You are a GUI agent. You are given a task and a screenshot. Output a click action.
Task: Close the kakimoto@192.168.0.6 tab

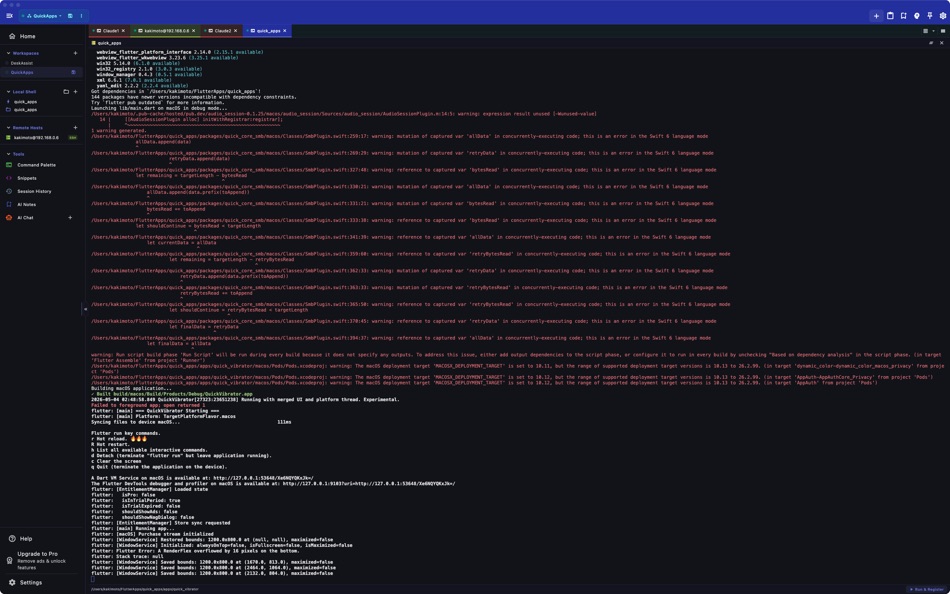(194, 30)
